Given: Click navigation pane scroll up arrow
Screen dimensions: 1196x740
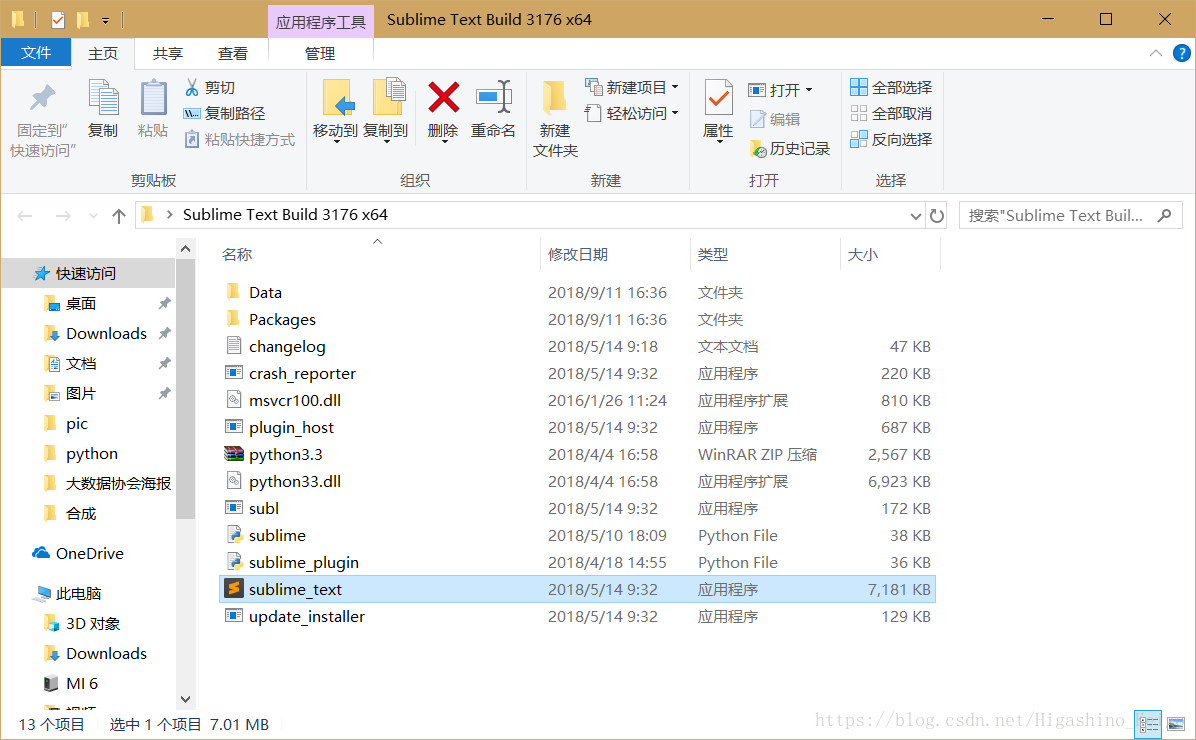Looking at the screenshot, I should tap(185, 249).
